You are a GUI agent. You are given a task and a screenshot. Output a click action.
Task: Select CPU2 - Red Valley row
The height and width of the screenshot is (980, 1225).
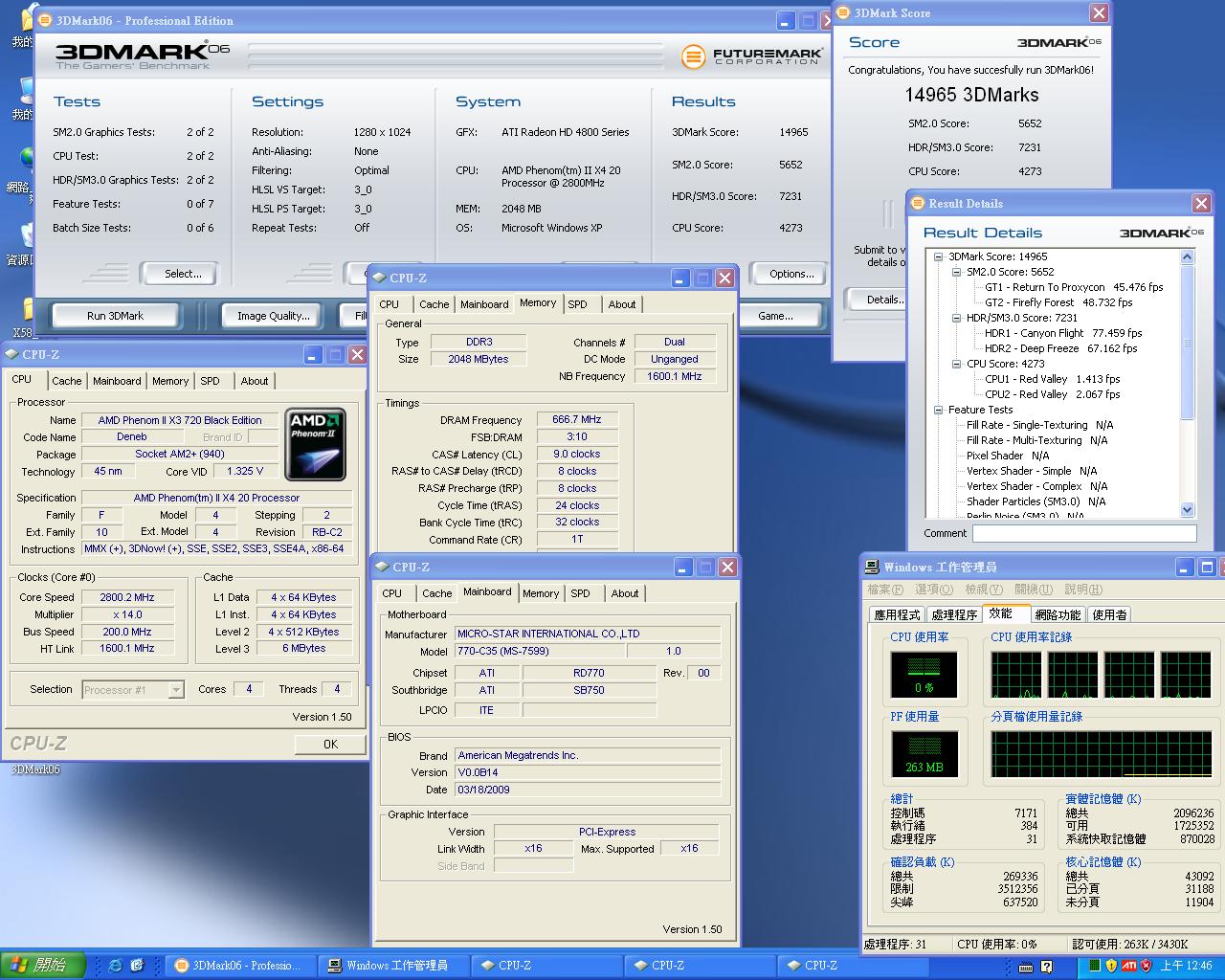1052,394
